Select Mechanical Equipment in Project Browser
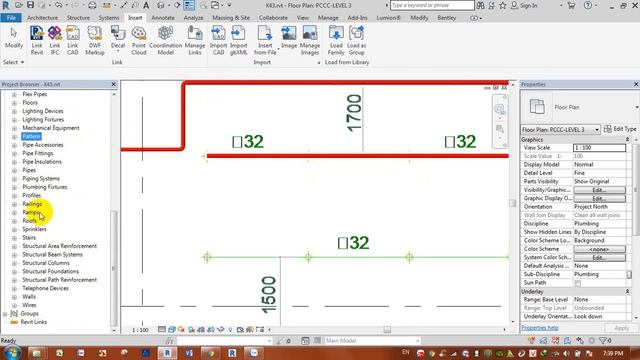Image resolution: width=640 pixels, height=360 pixels. click(51, 128)
